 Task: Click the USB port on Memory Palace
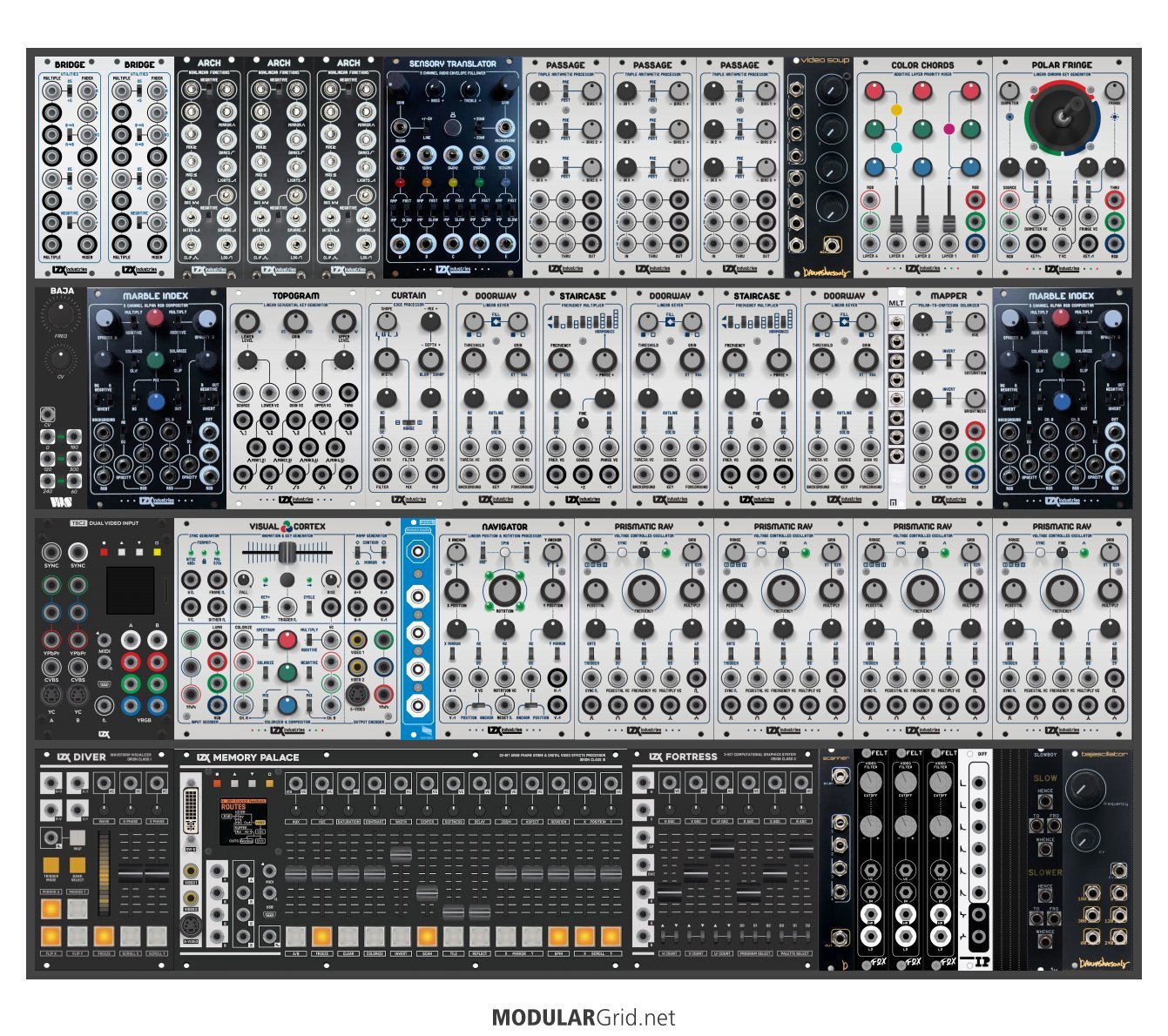tap(270, 915)
